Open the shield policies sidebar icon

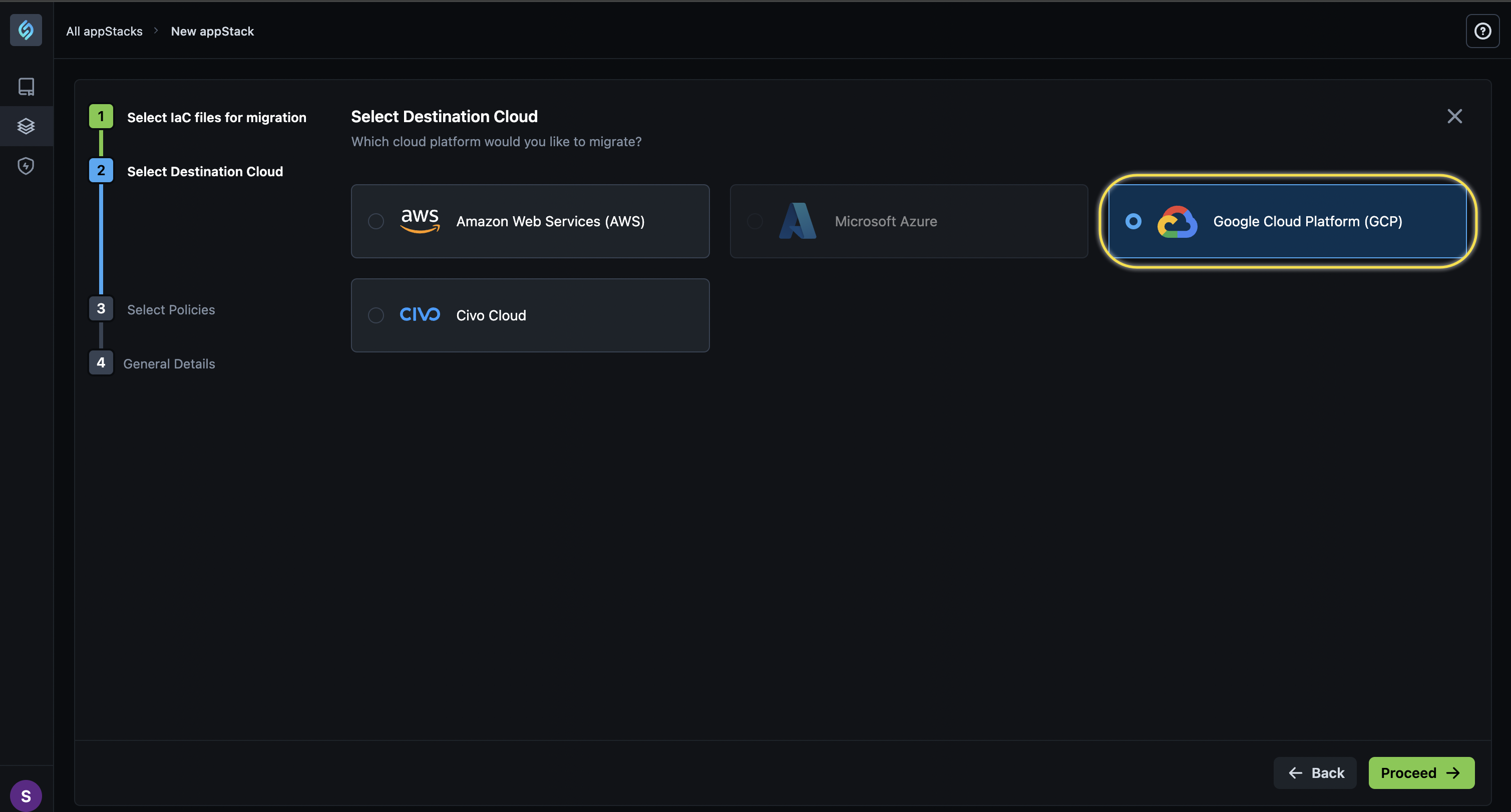pyautogui.click(x=26, y=166)
